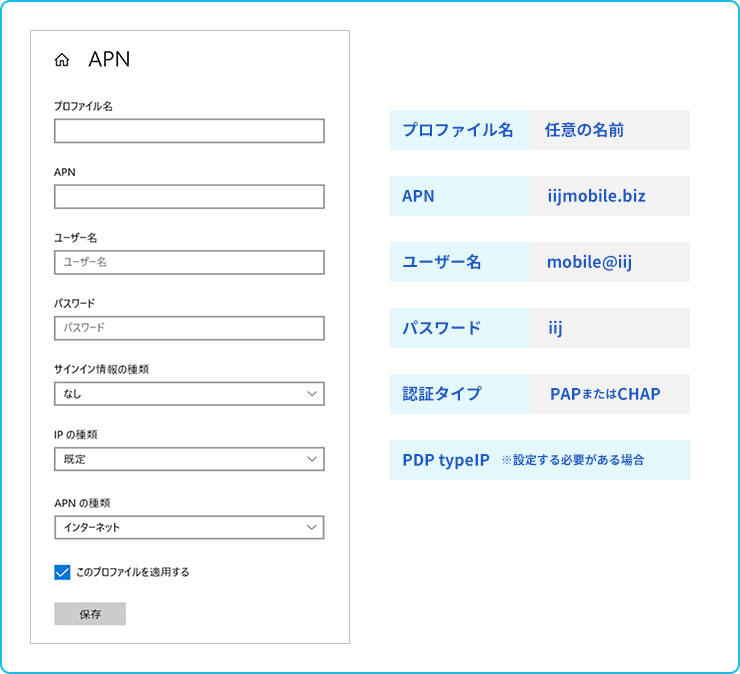Open the IP の種類 dropdown showing 既定
This screenshot has height=674, width=740.
click(x=189, y=459)
